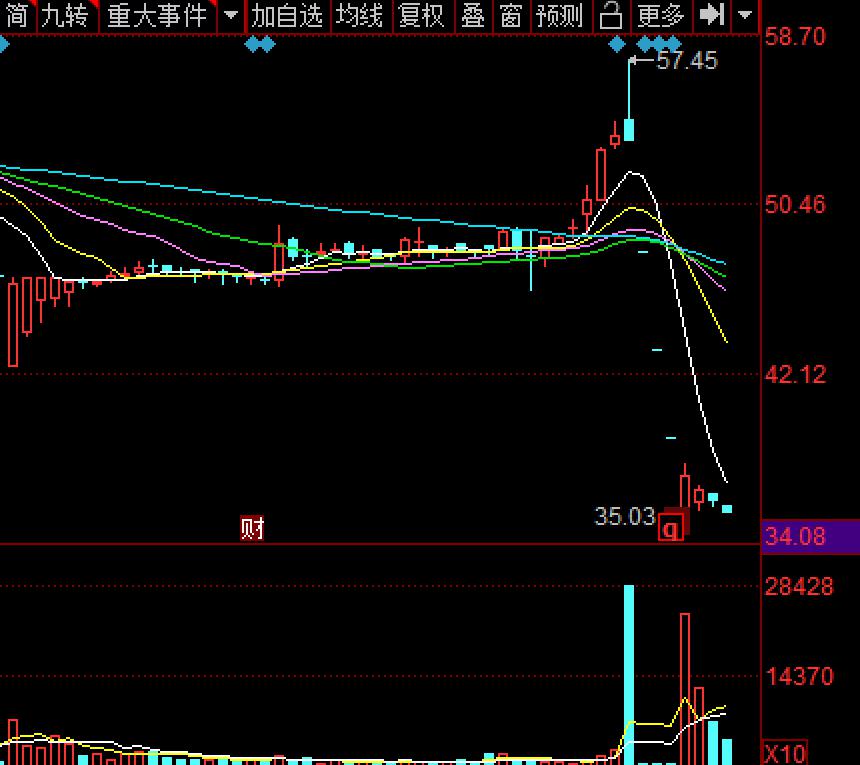Click the red q marker near 35.03
Viewport: 860px width, 765px height.
click(671, 529)
